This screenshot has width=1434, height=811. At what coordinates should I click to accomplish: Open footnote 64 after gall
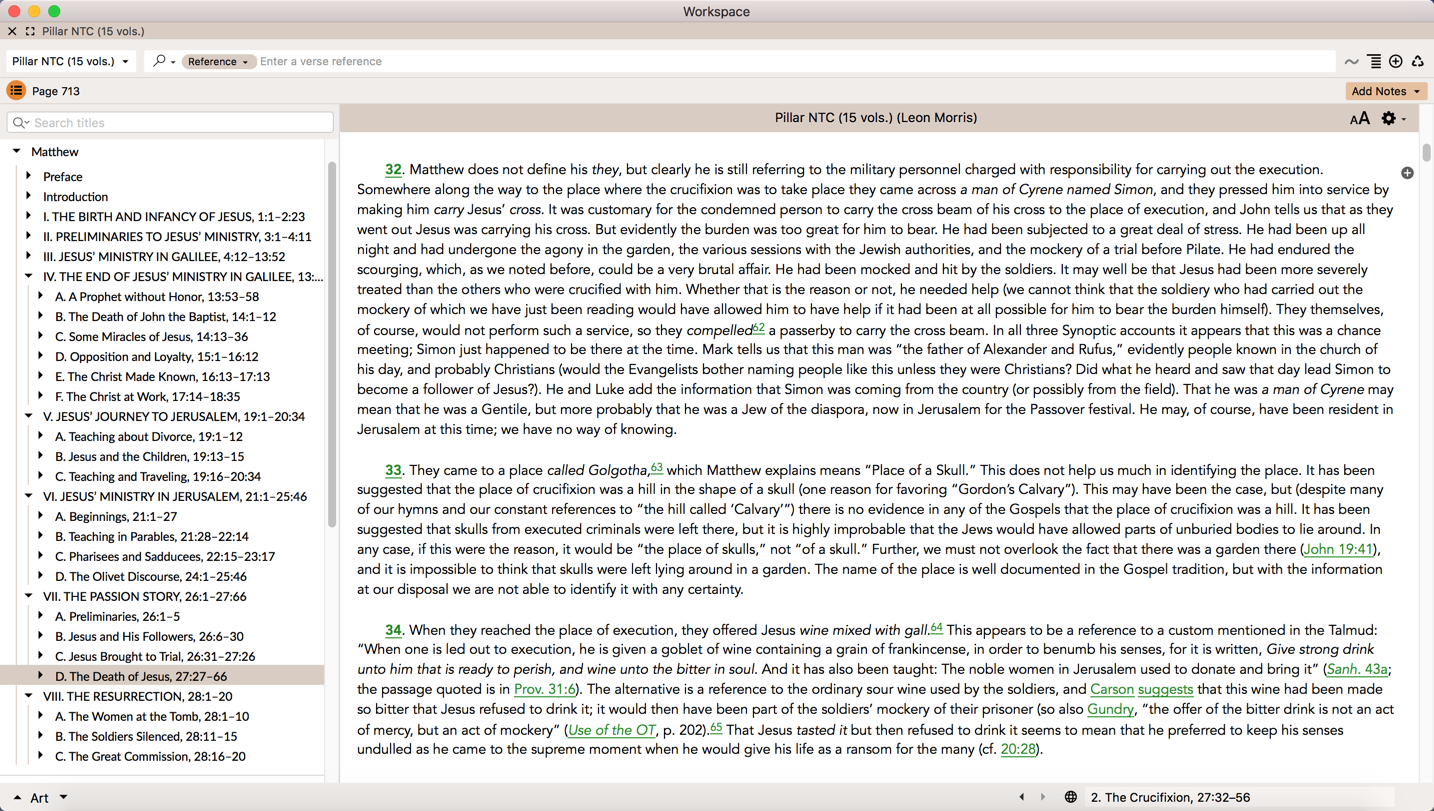coord(936,627)
